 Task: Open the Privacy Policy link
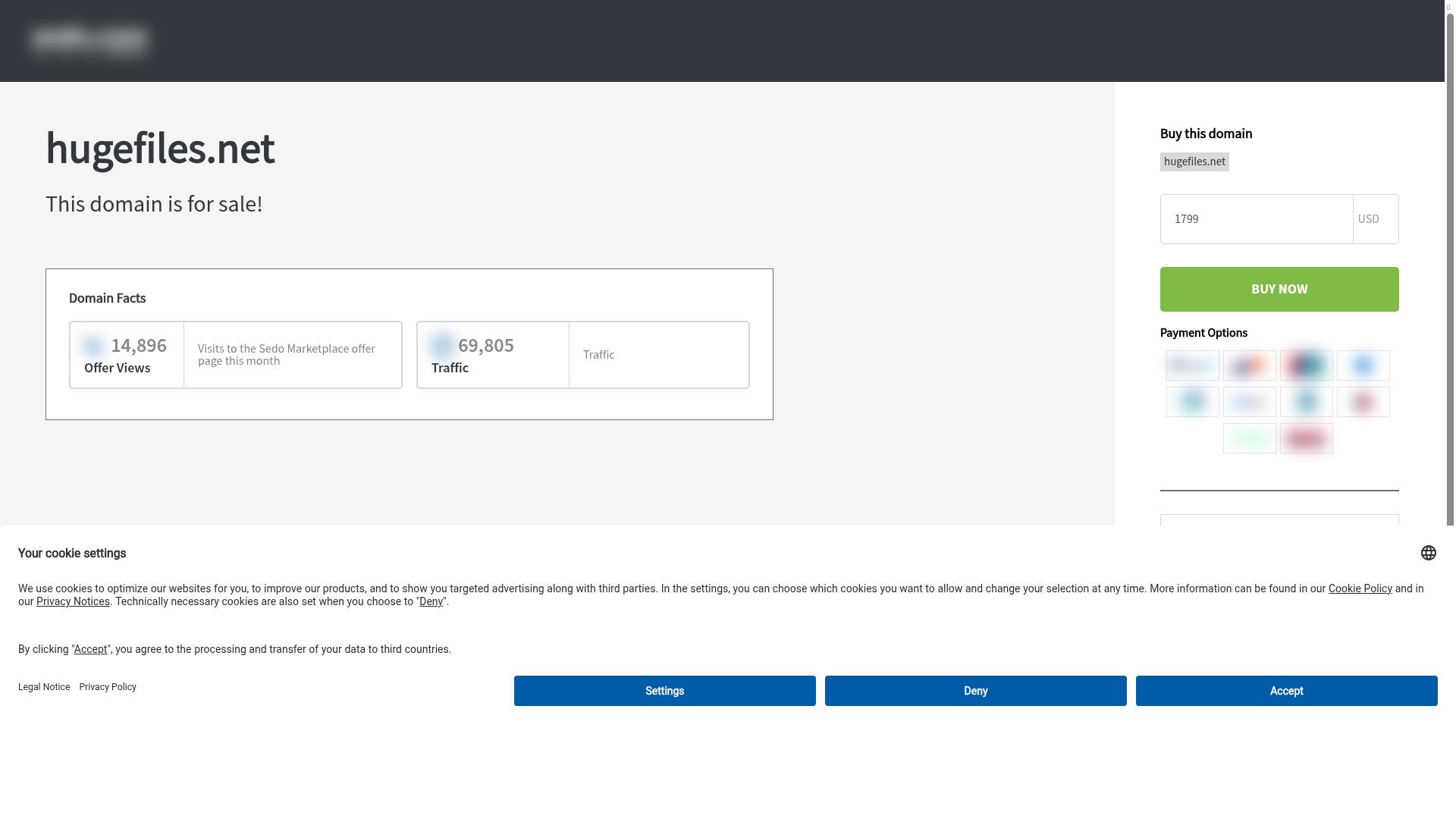(108, 687)
